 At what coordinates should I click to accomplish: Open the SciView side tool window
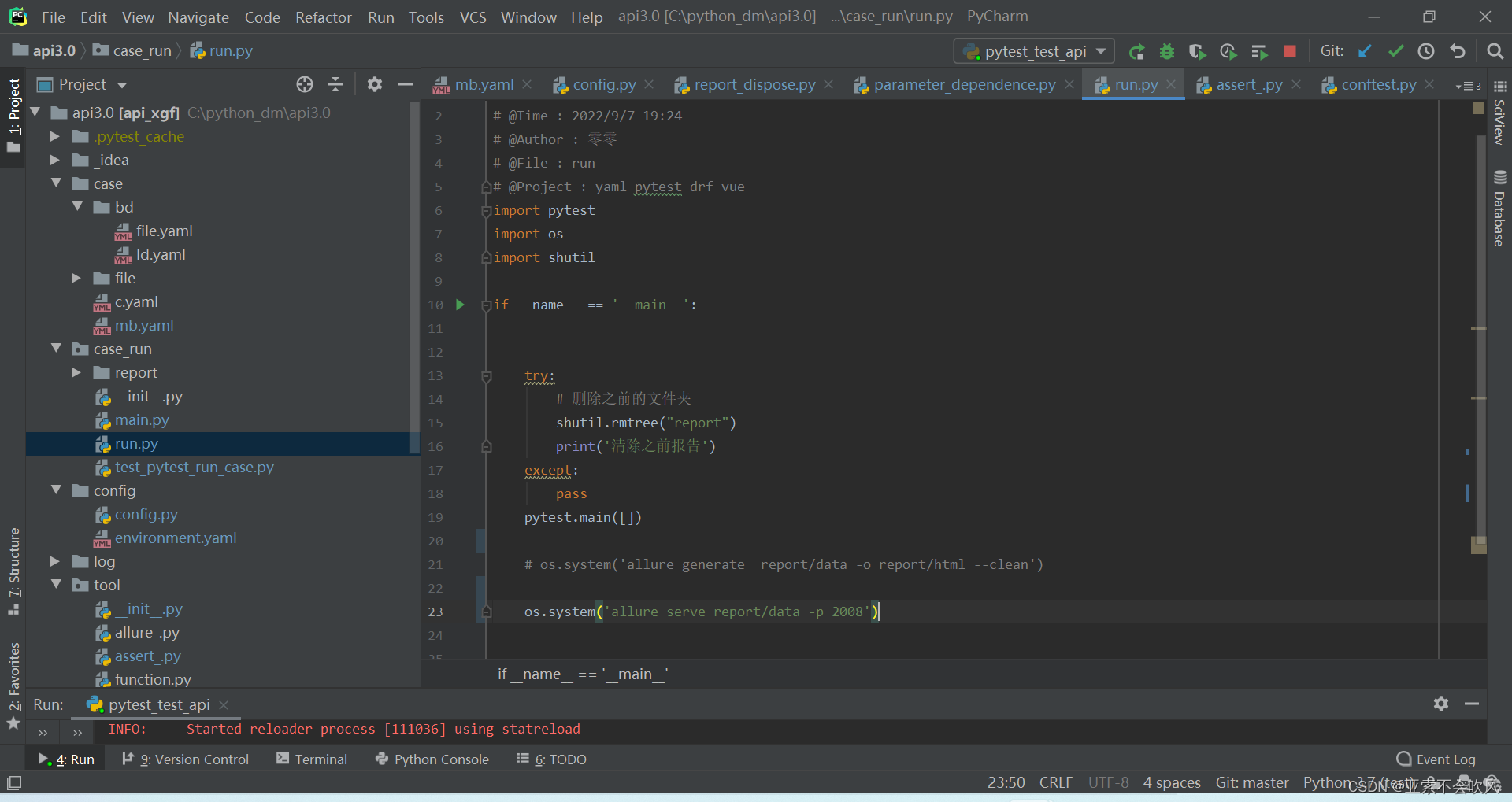click(x=1499, y=113)
